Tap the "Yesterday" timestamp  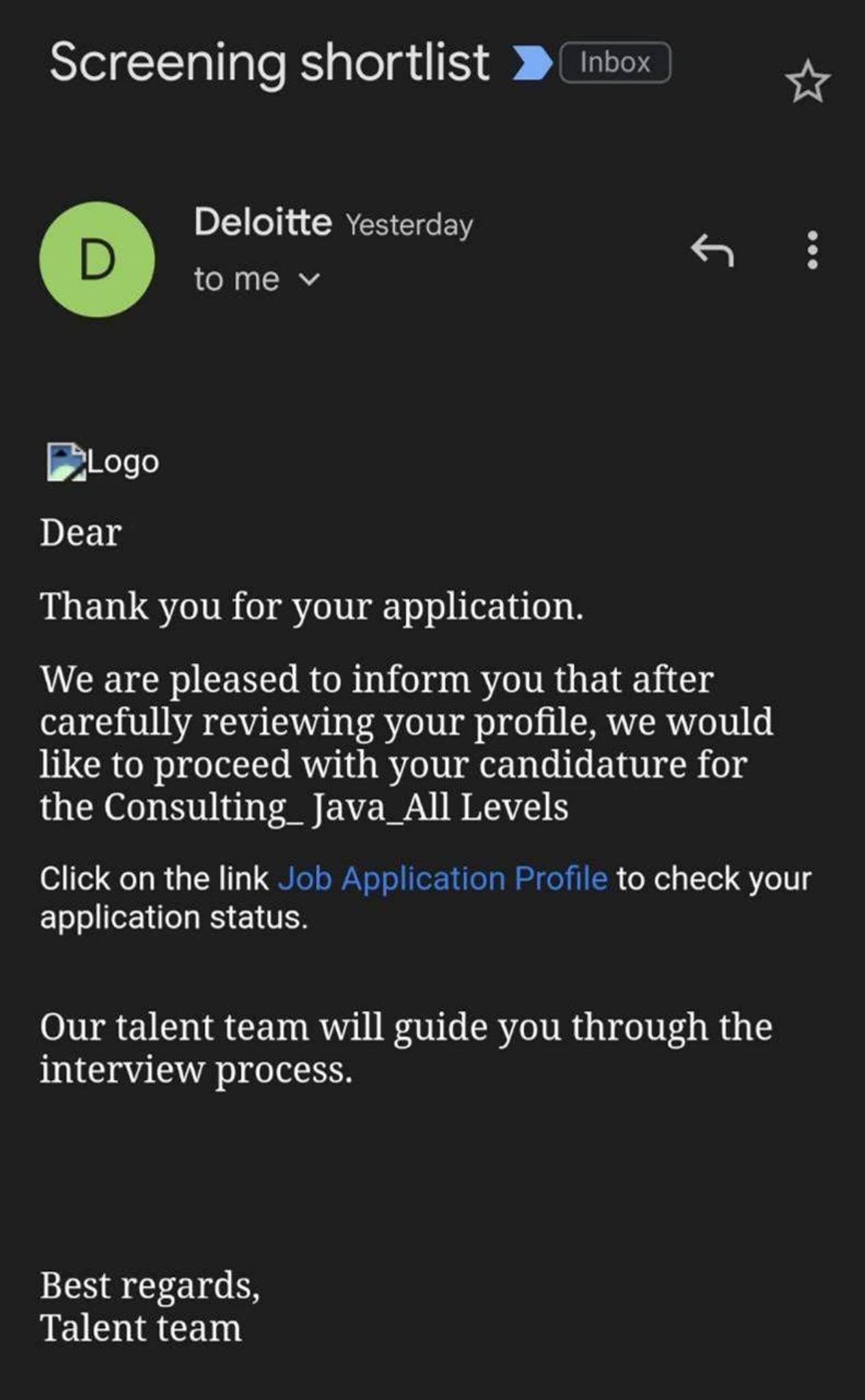pos(409,225)
